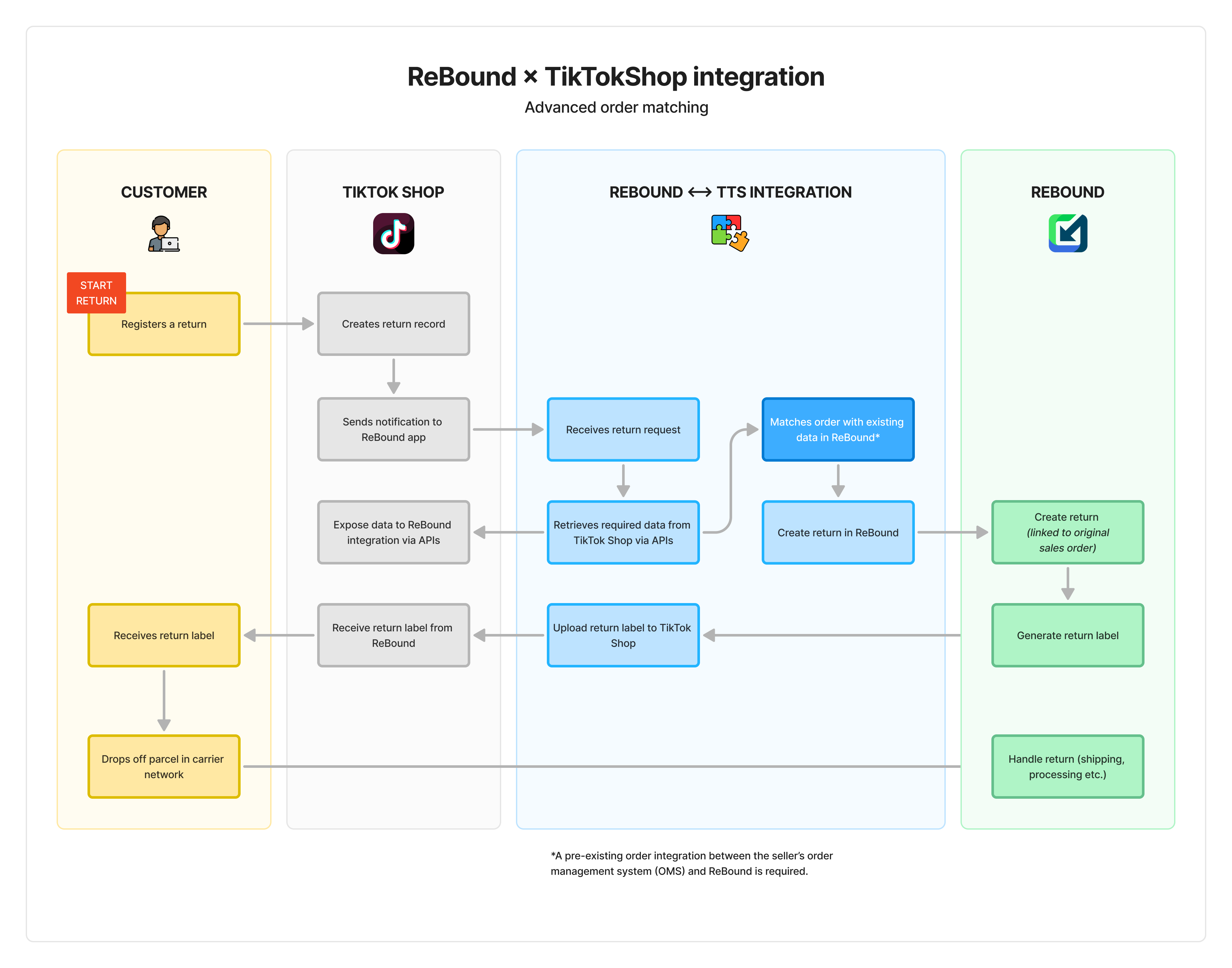The image size is (1232, 968).
Task: Select the 'Registers a return' box
Action: 164,324
